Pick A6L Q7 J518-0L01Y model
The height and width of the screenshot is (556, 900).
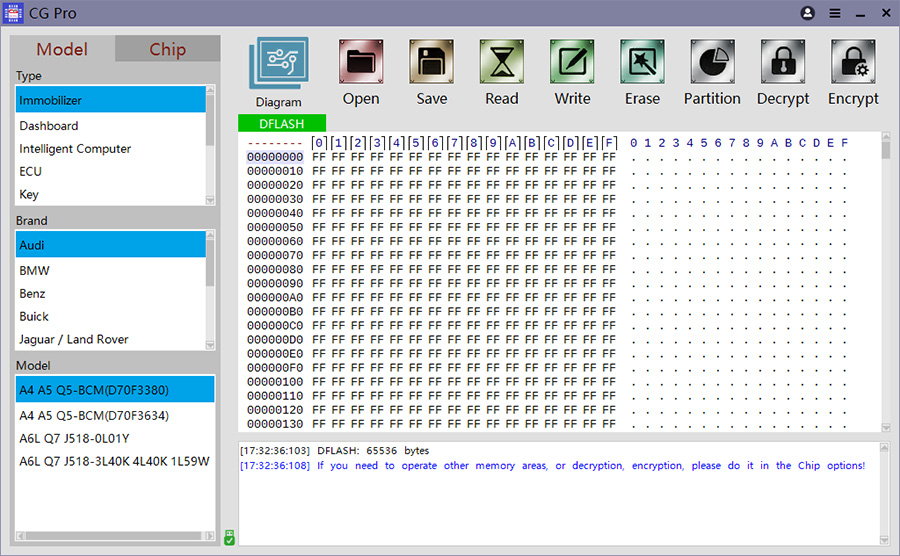point(74,439)
